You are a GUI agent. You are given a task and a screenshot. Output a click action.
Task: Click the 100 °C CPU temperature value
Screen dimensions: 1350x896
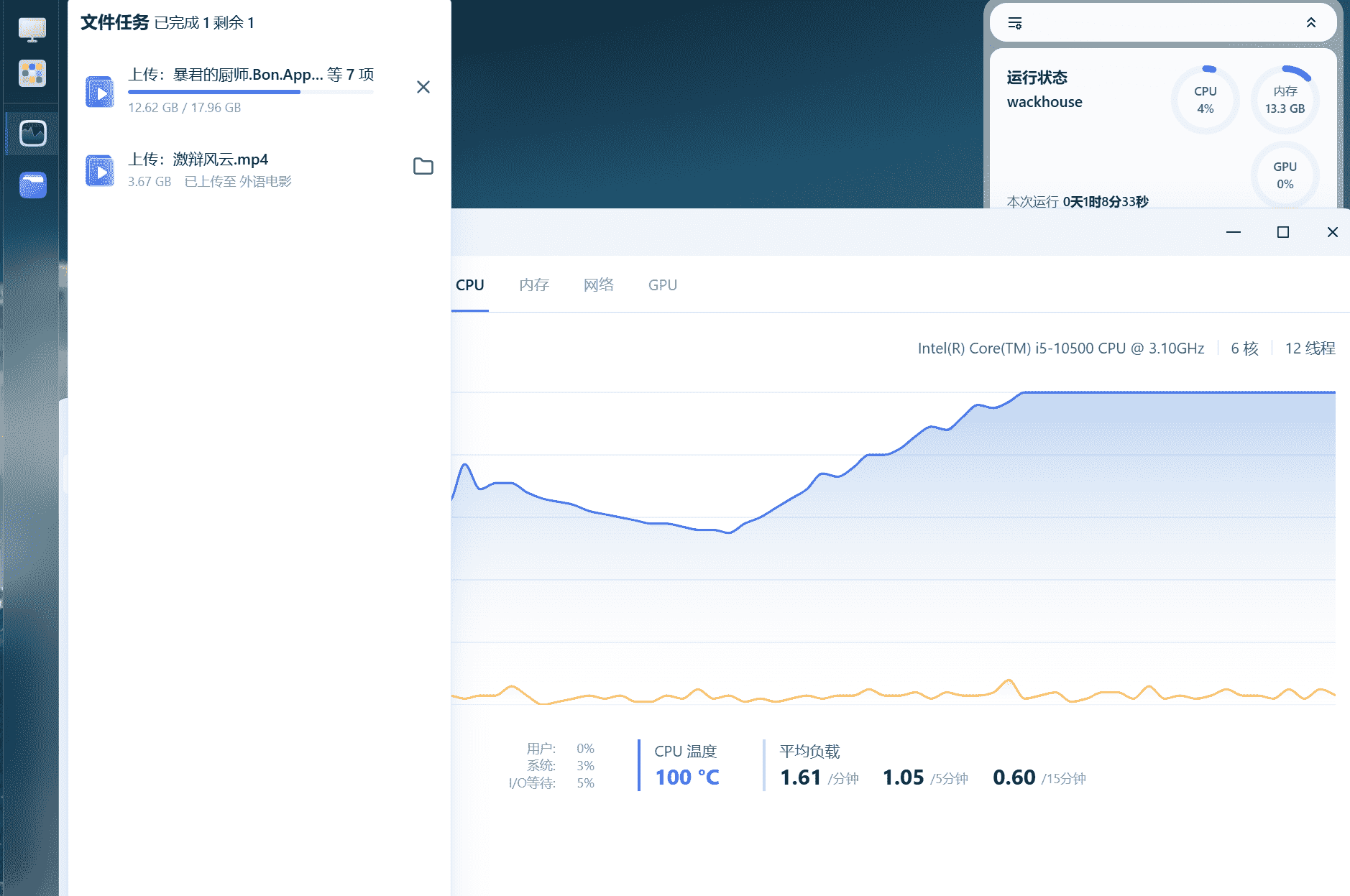(687, 777)
